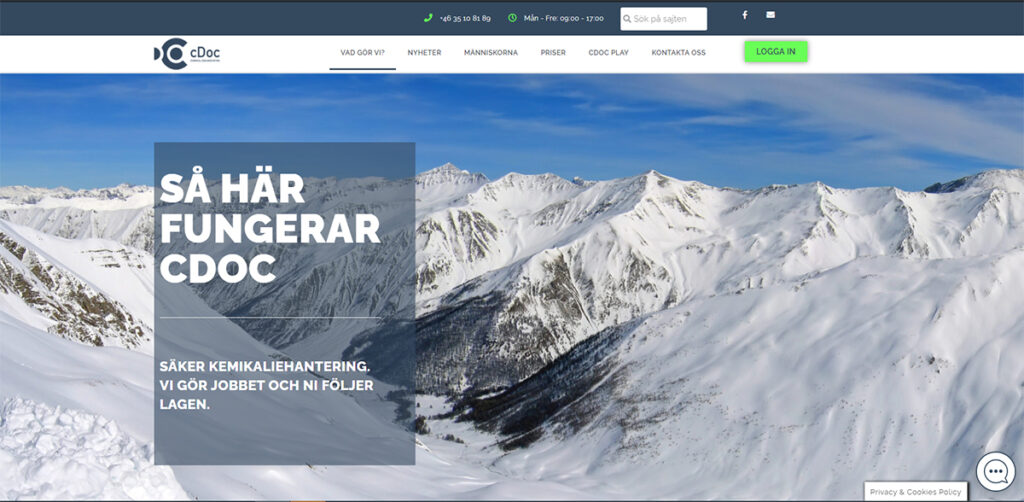Open the 'Vad gör vi?' menu item
The height and width of the screenshot is (502, 1024).
coord(362,53)
